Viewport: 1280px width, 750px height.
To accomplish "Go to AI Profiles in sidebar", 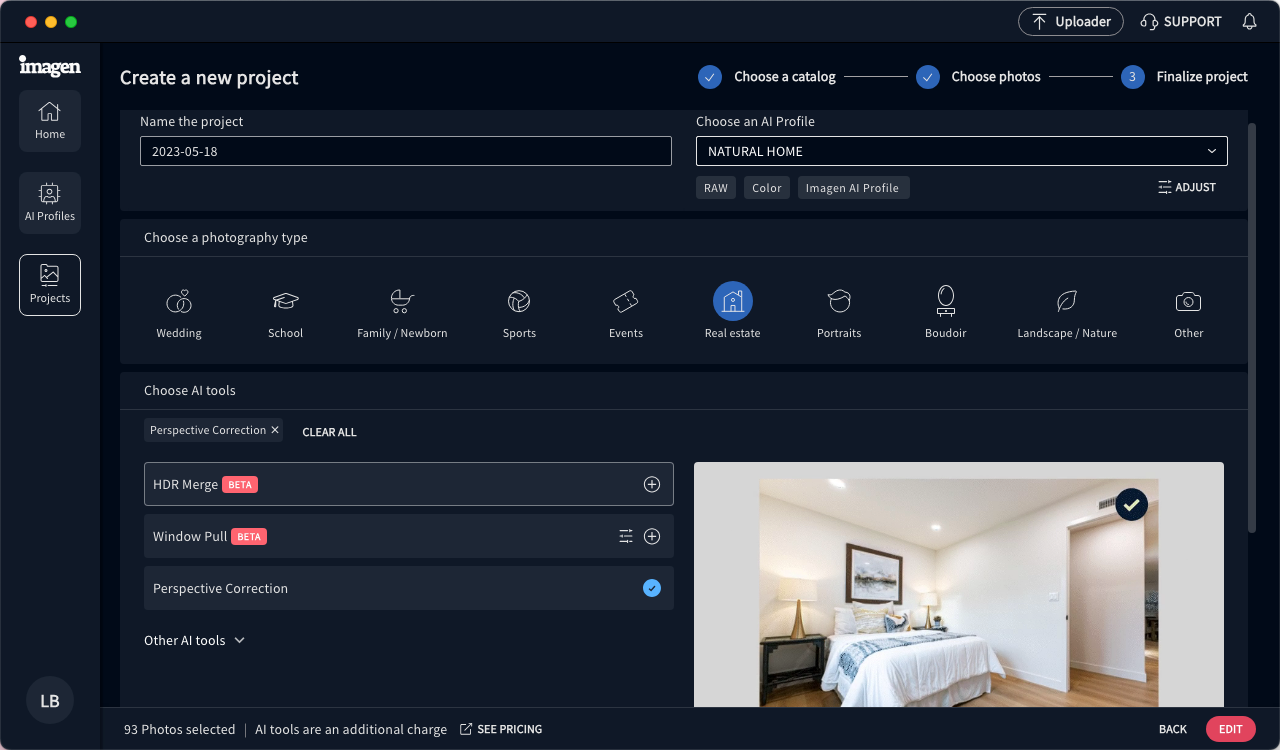I will coord(50,203).
